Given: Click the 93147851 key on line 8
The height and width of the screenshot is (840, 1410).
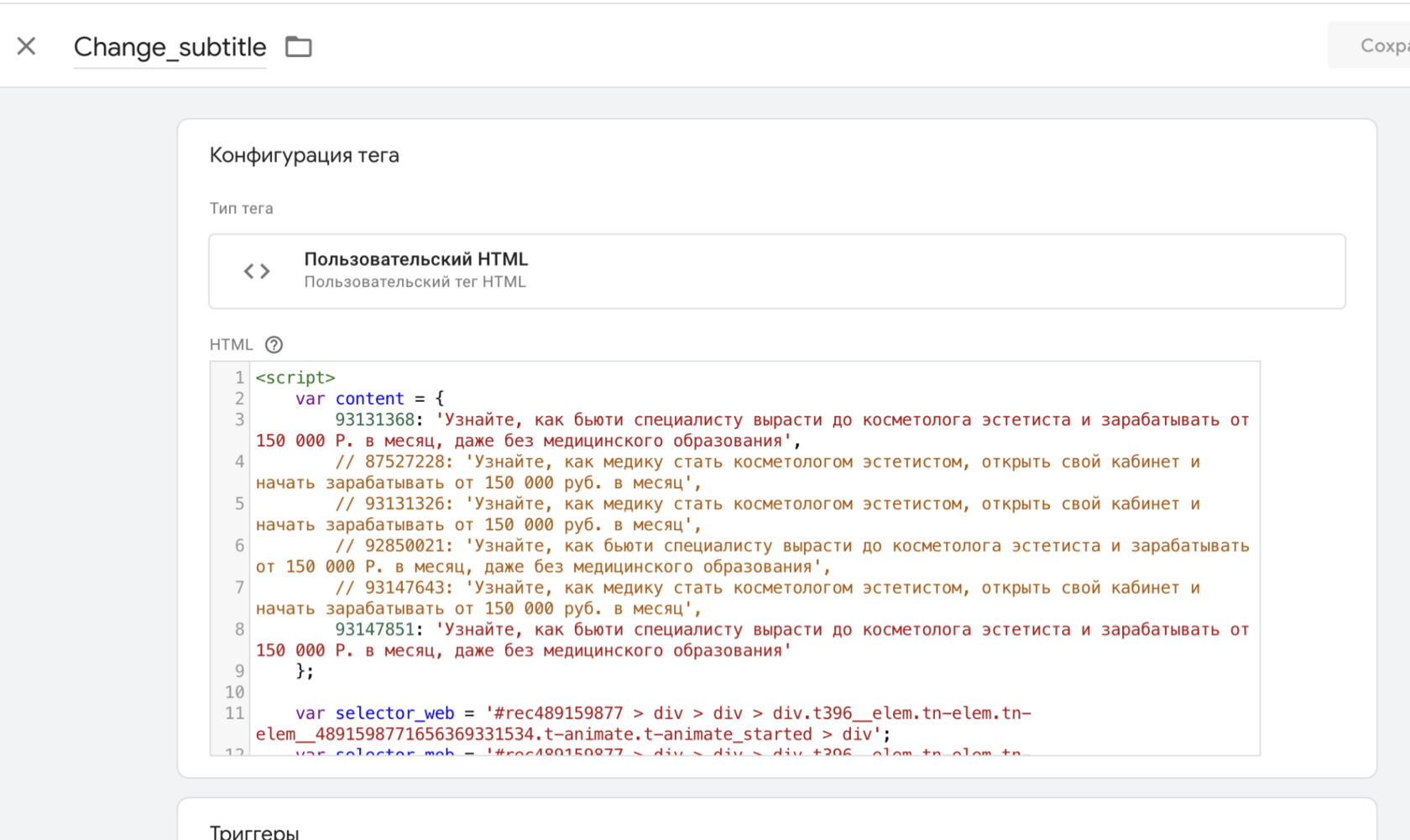Looking at the screenshot, I should pyautogui.click(x=374, y=629).
